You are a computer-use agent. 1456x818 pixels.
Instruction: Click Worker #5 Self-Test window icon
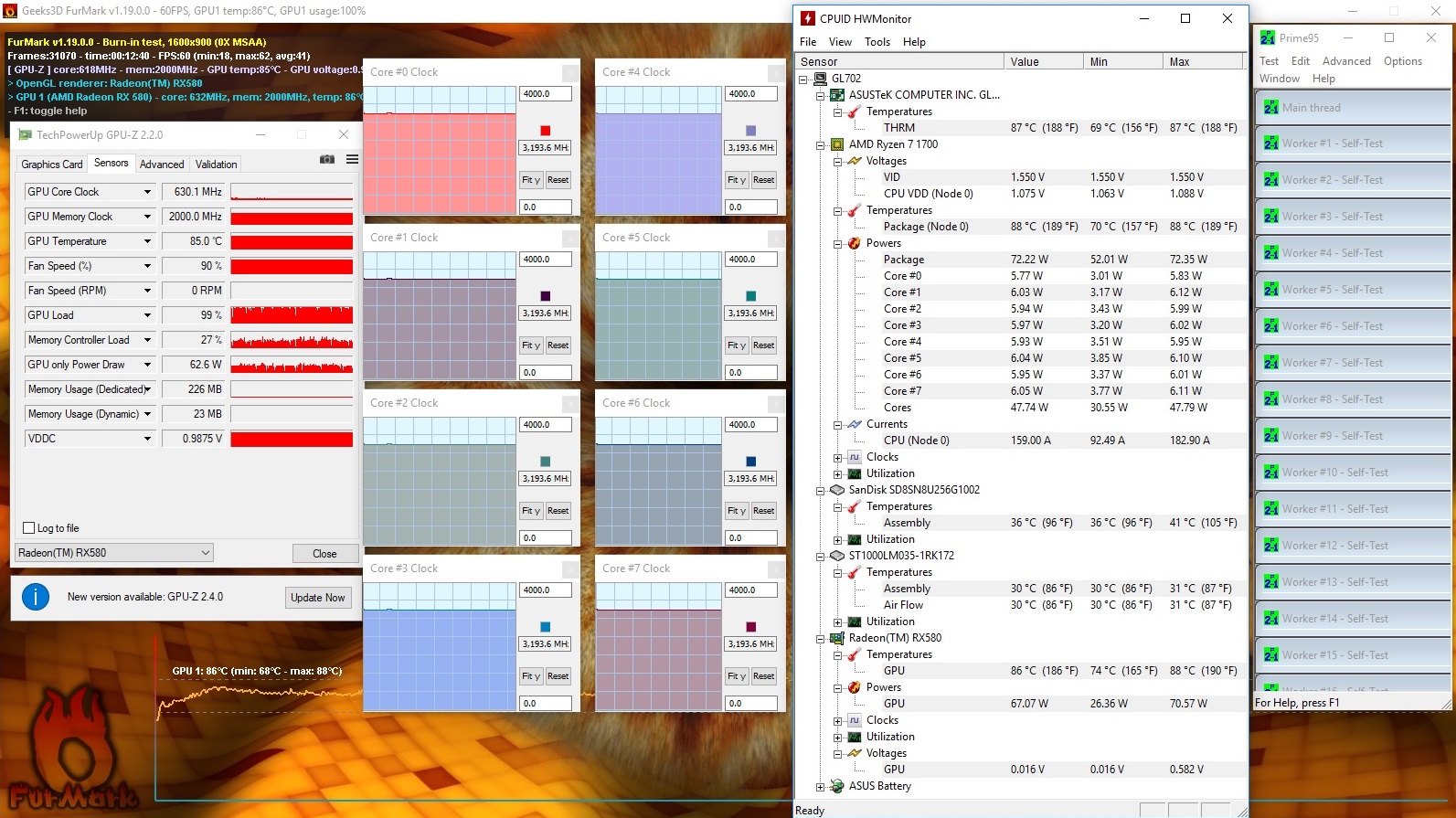click(1270, 290)
